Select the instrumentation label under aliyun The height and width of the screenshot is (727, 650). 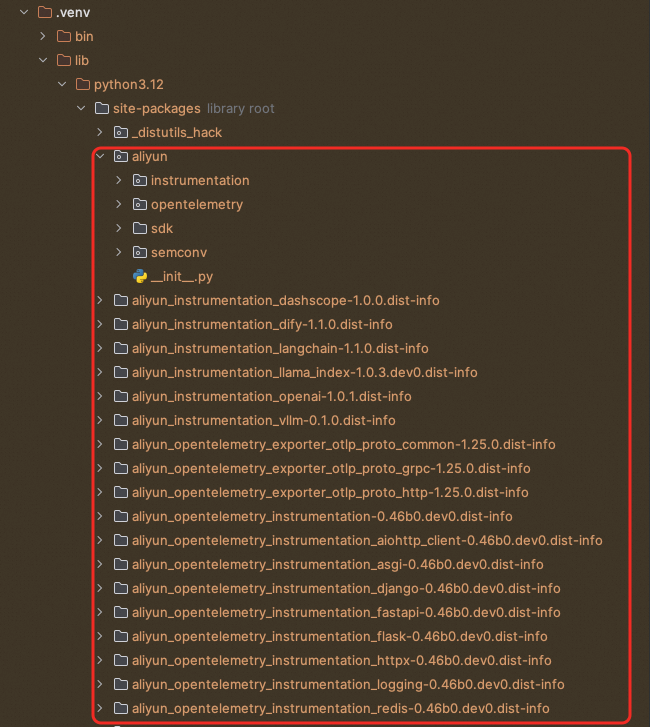coord(200,180)
